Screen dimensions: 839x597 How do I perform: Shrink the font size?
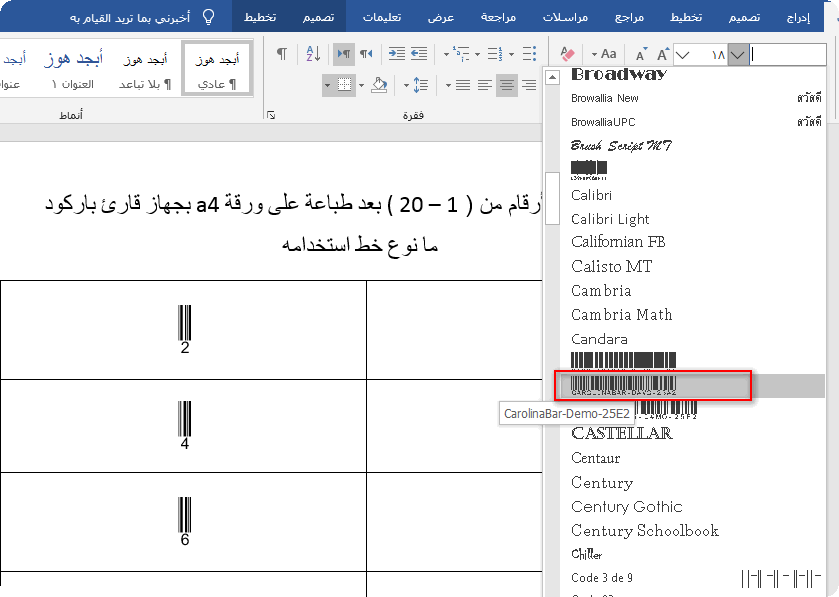coord(641,55)
